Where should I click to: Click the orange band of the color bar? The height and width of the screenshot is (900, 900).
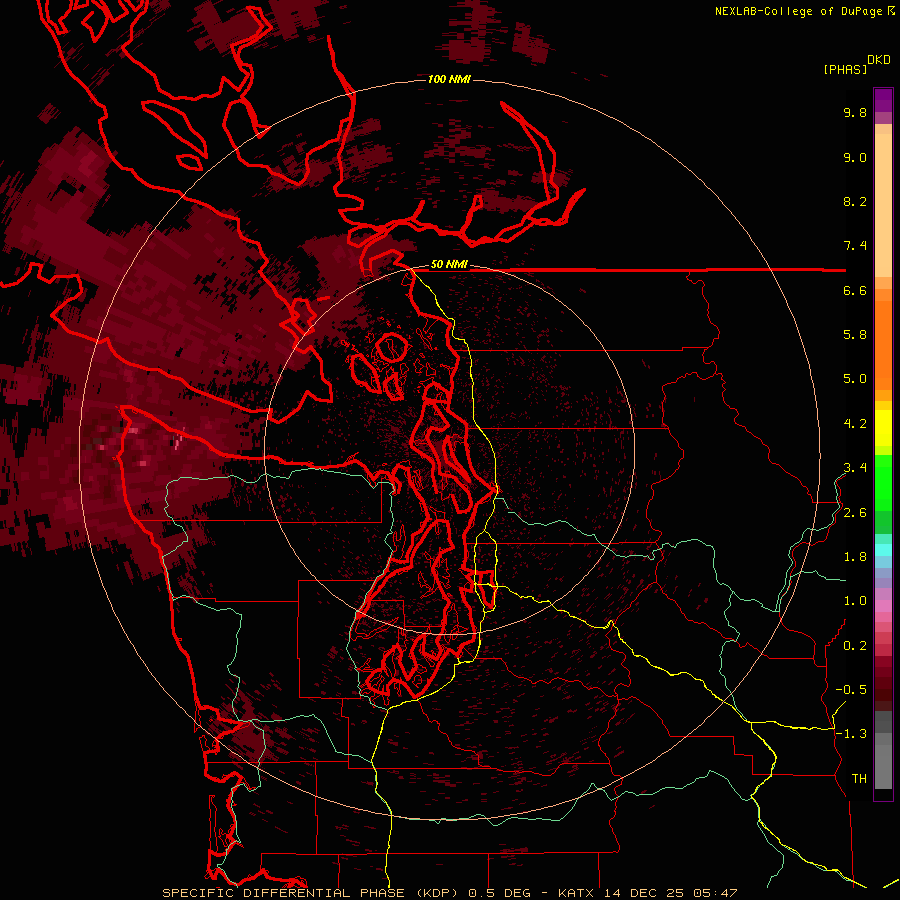[883, 344]
